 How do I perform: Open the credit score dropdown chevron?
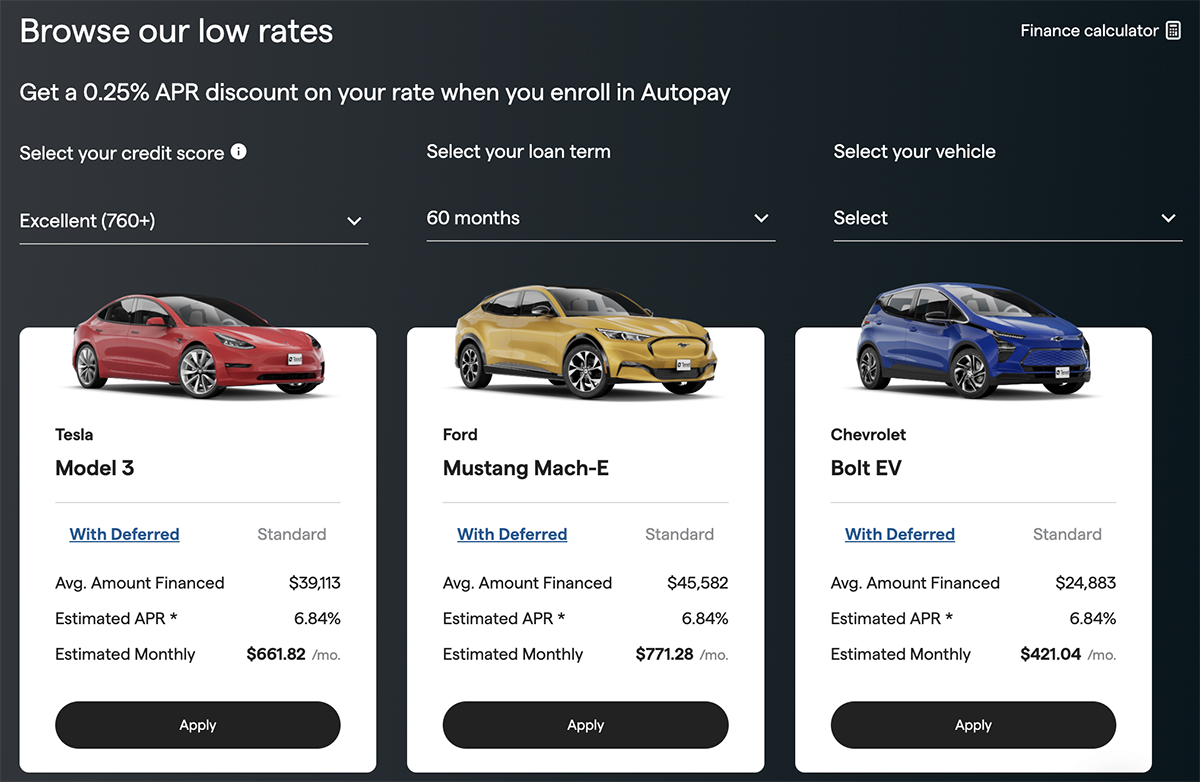tap(354, 221)
